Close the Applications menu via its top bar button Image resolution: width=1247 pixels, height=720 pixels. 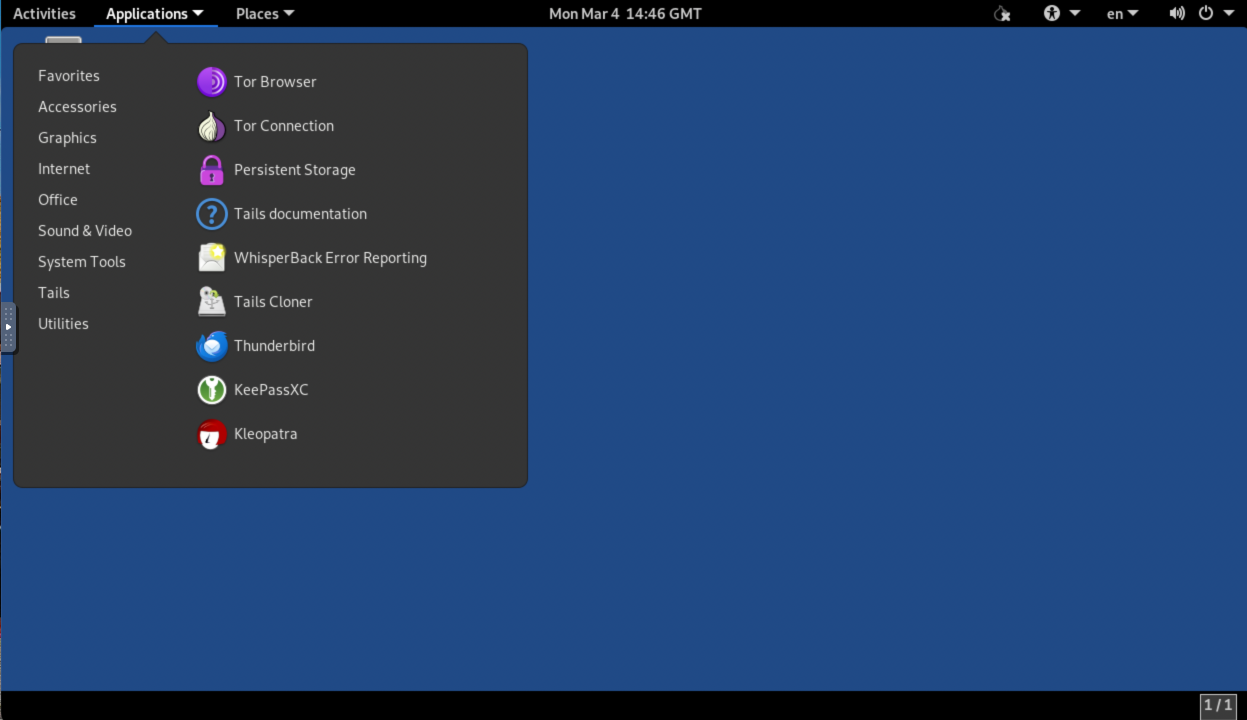155,14
